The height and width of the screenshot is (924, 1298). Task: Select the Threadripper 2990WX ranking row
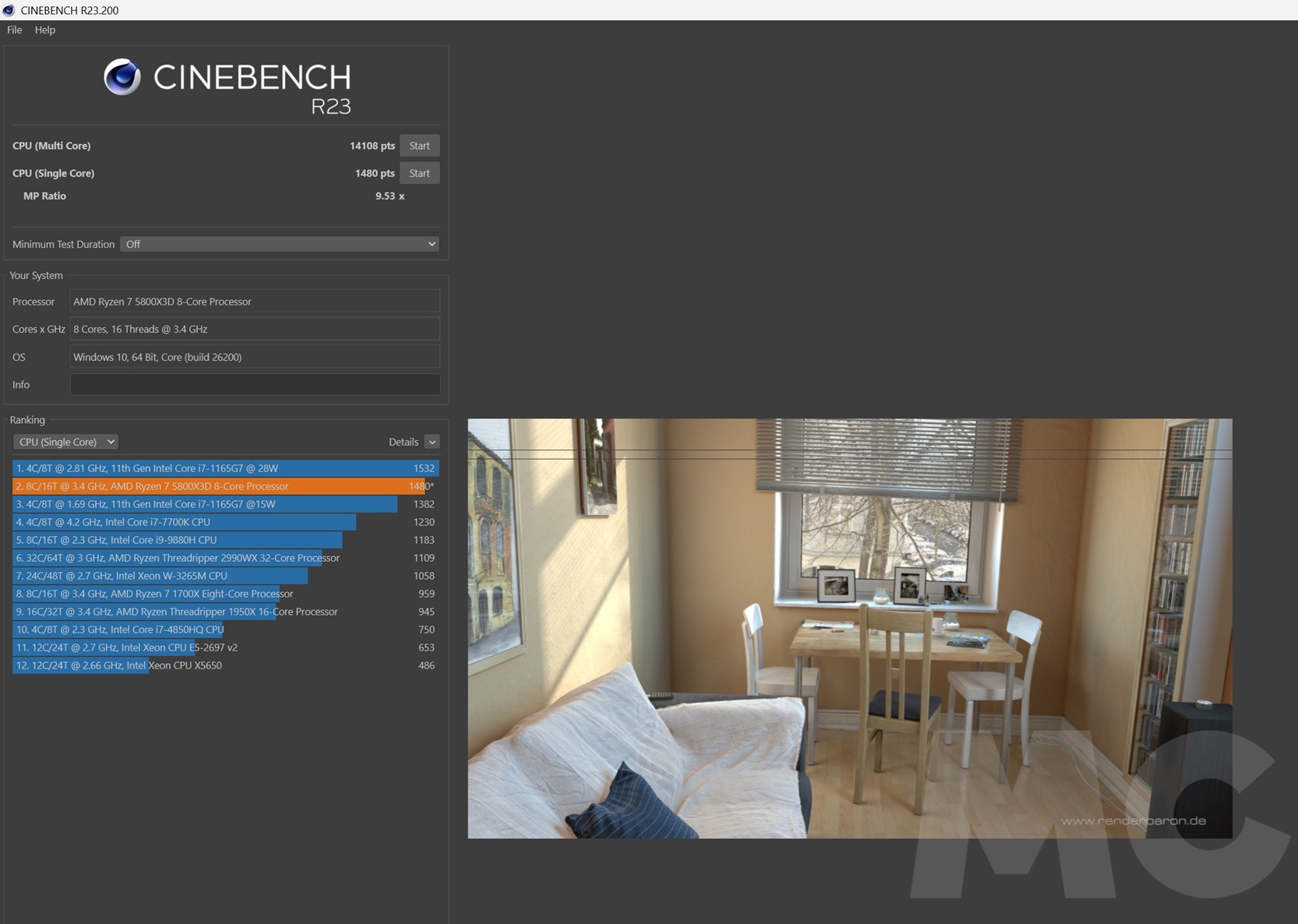click(x=225, y=558)
